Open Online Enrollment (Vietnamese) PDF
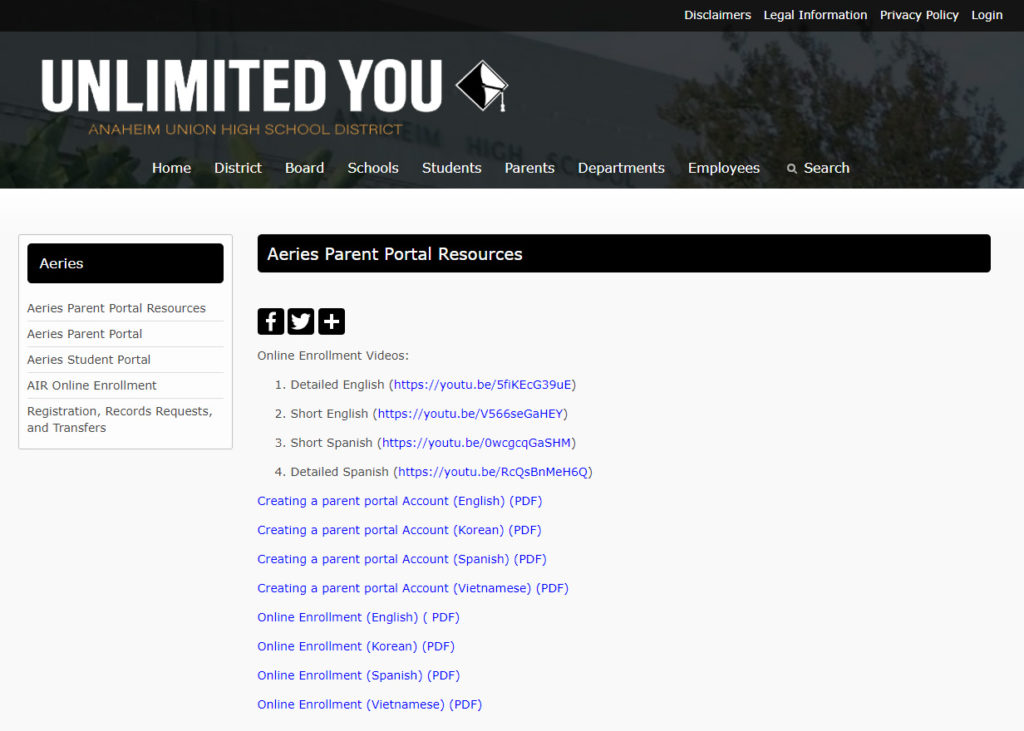 click(370, 704)
